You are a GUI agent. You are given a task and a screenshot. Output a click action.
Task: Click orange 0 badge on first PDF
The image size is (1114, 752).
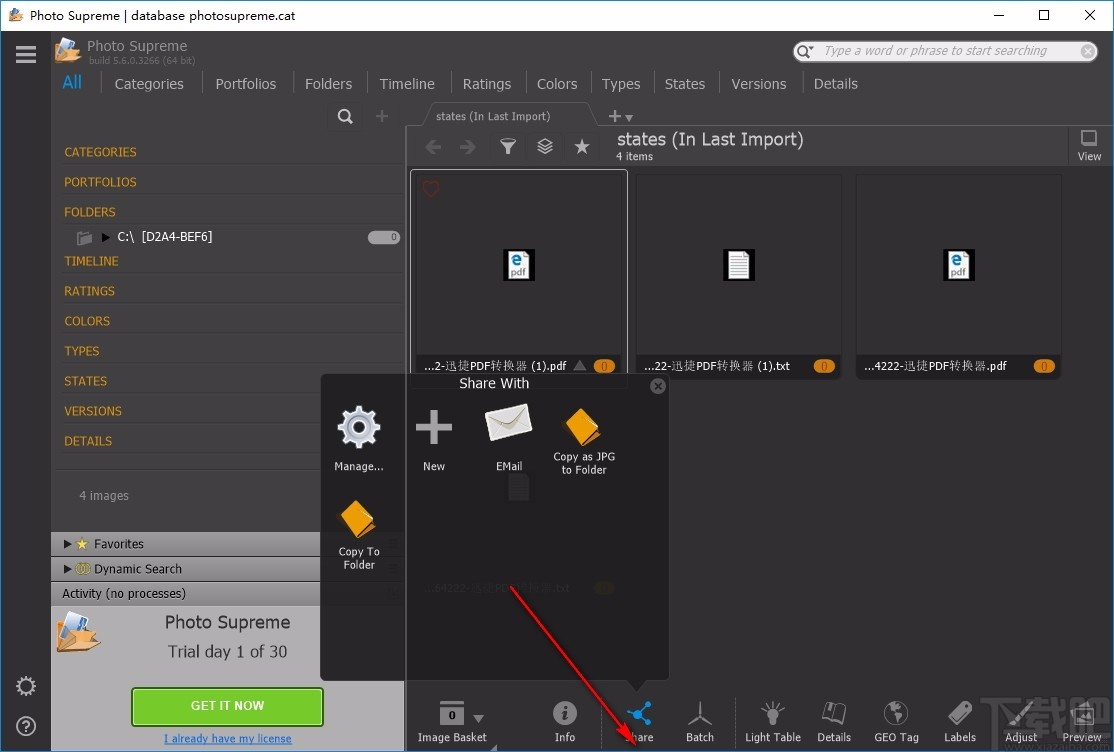604,366
